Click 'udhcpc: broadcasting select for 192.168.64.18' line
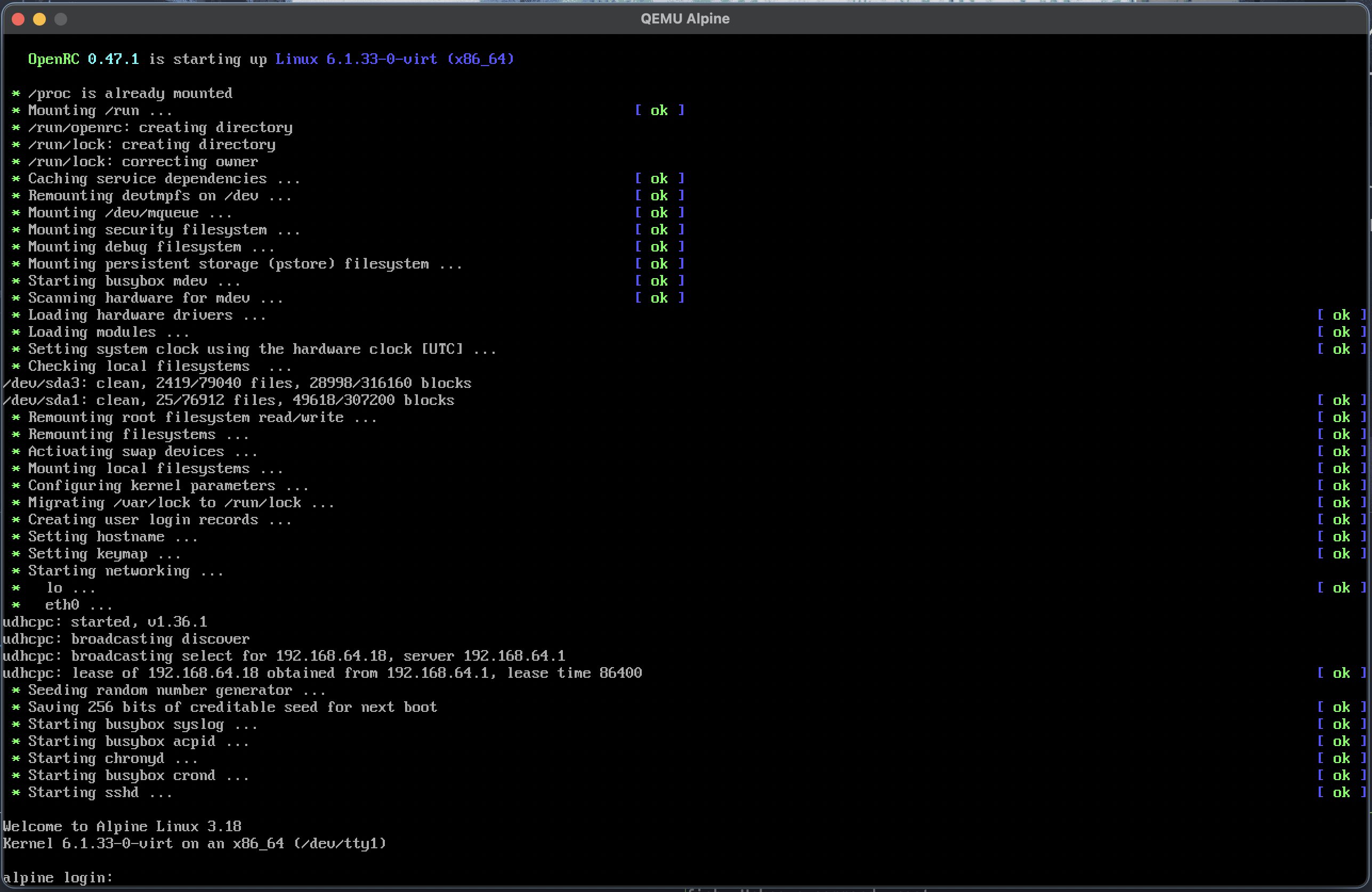The height and width of the screenshot is (892, 1372). (284, 656)
